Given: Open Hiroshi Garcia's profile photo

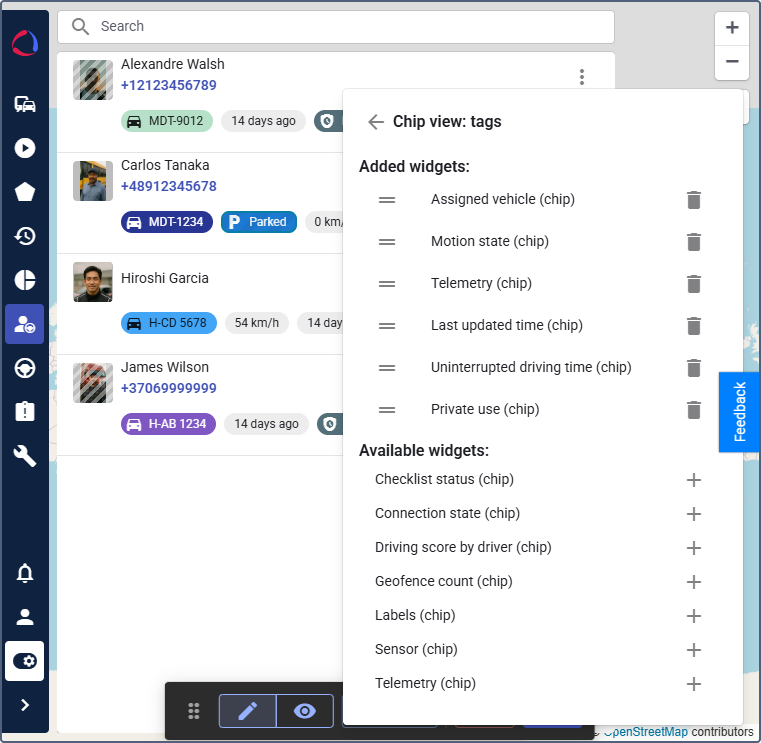Looking at the screenshot, I should (x=93, y=281).
